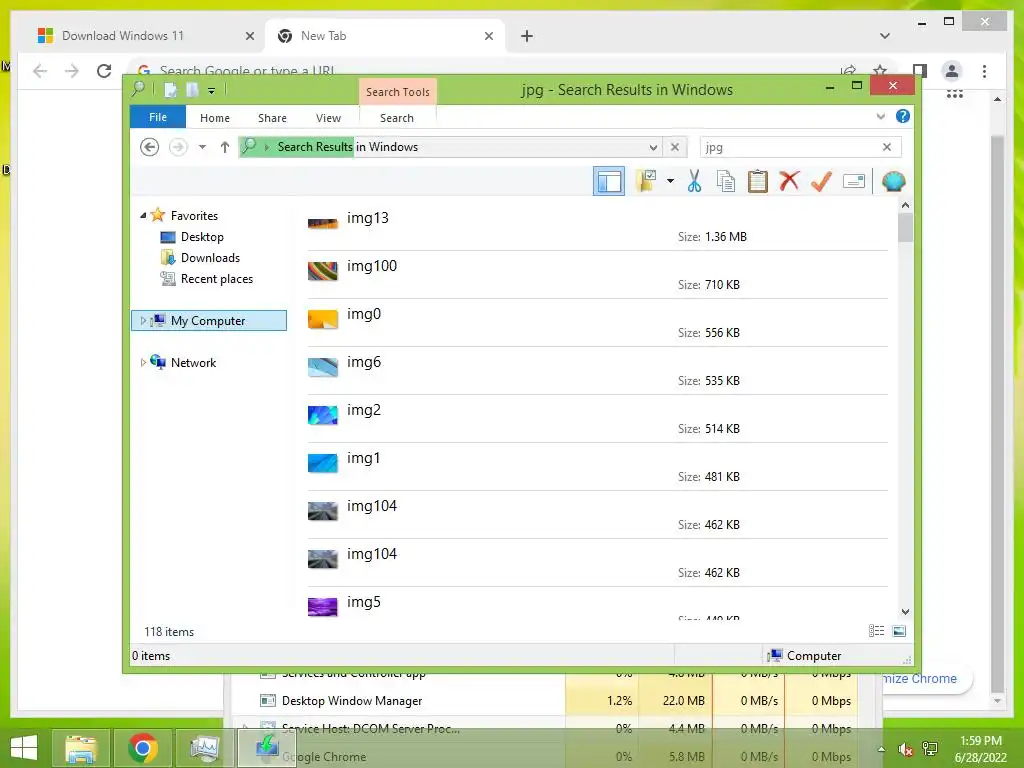This screenshot has width=1024, height=768.
Task: Clear the jpg search box
Action: (x=886, y=147)
